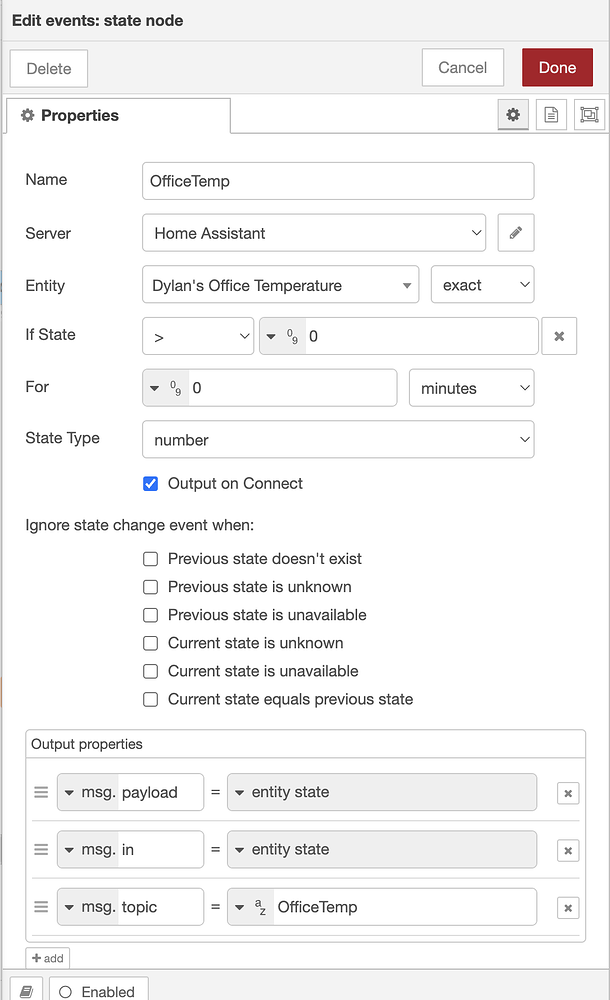
Task: Check Current state equals previous state
Action: (x=151, y=700)
